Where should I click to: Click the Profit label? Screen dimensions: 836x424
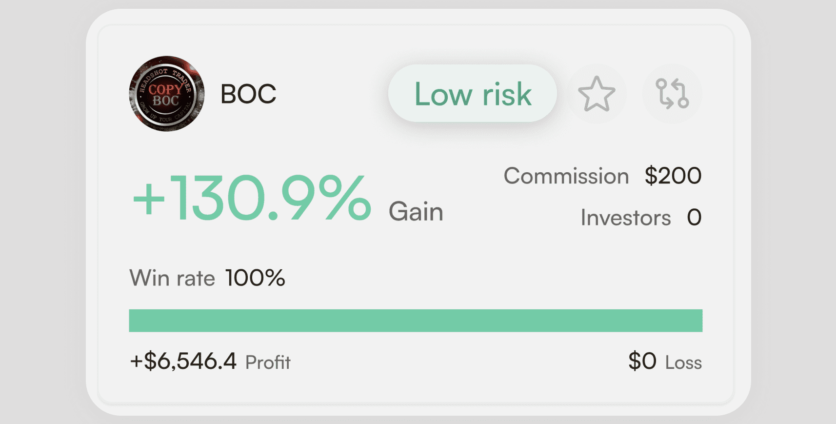[x=268, y=362]
